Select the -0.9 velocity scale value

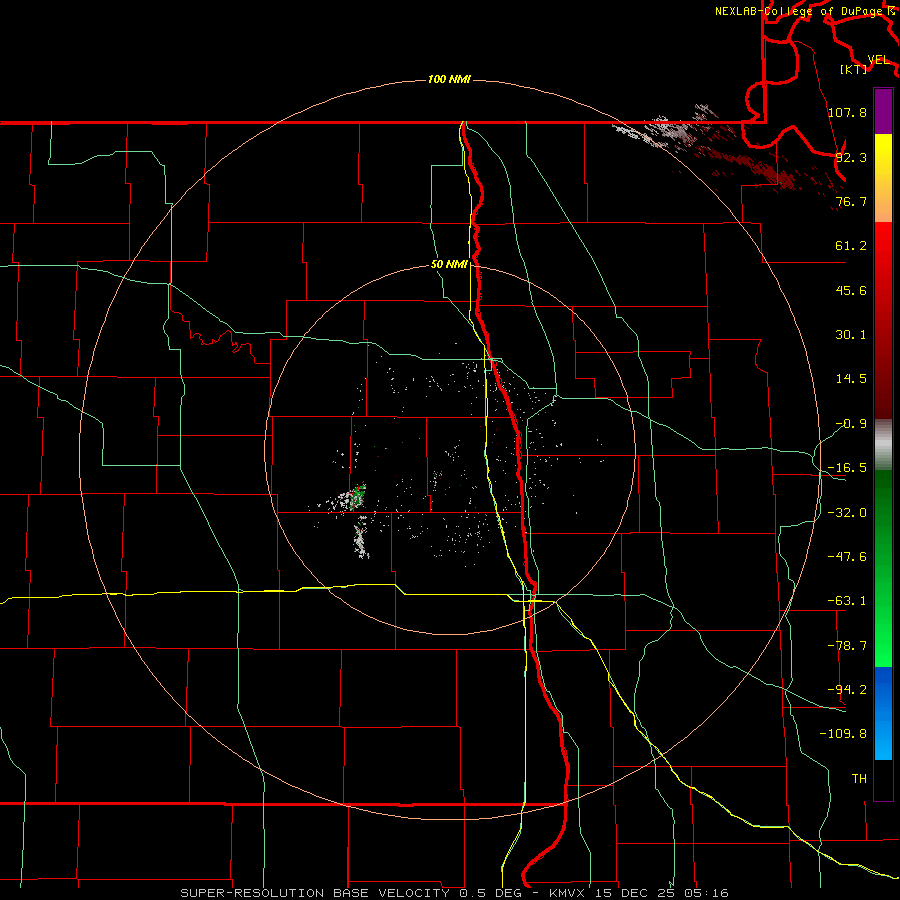pos(851,424)
